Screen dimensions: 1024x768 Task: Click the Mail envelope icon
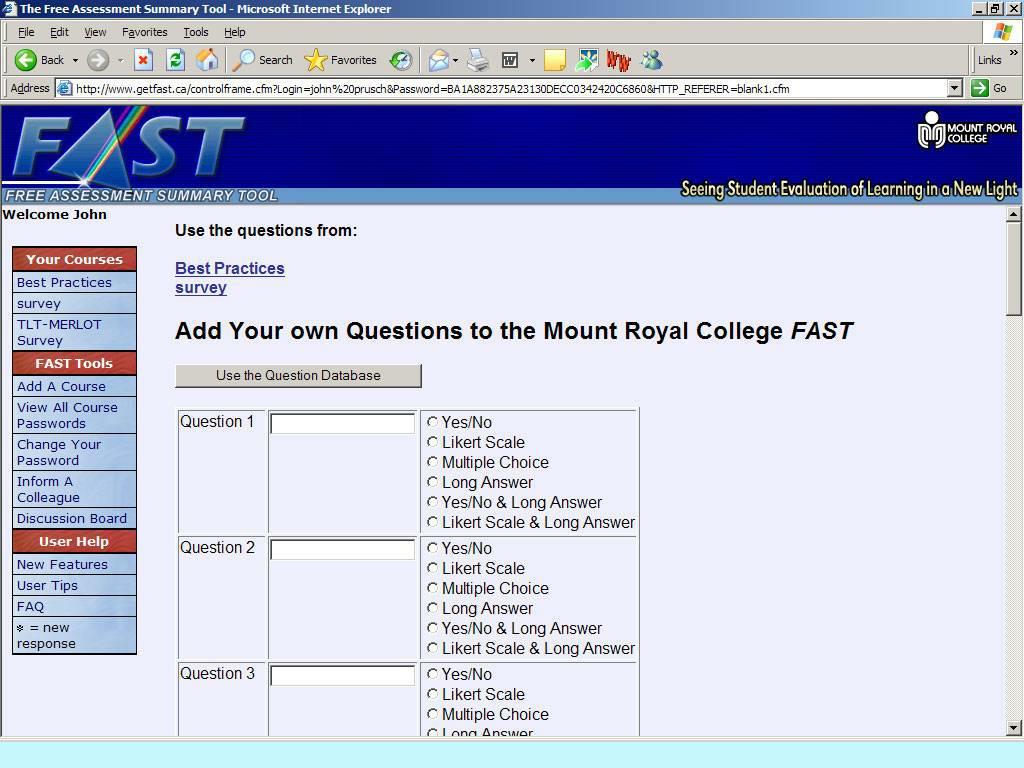click(x=438, y=60)
